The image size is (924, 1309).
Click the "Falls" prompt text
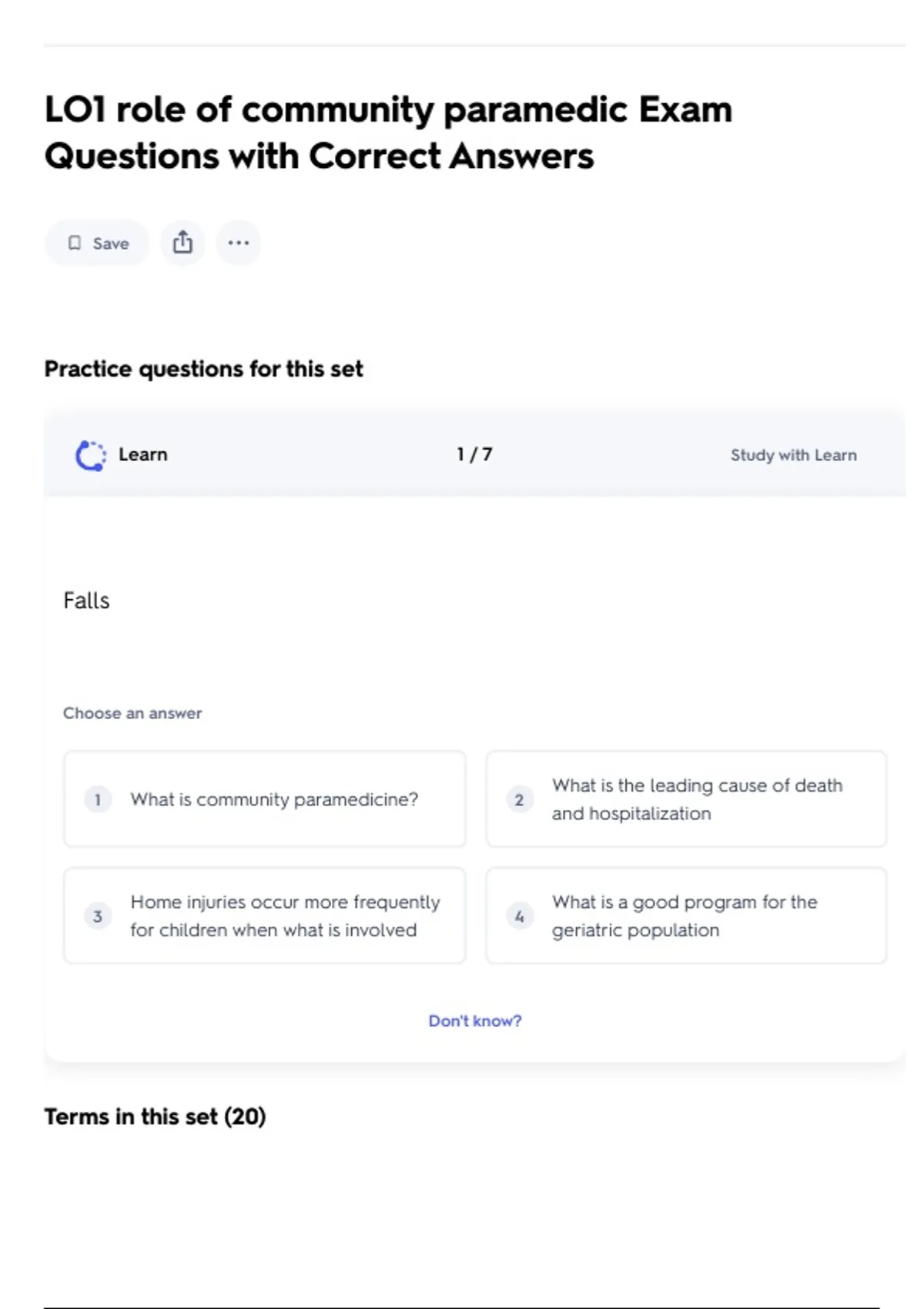point(86,601)
